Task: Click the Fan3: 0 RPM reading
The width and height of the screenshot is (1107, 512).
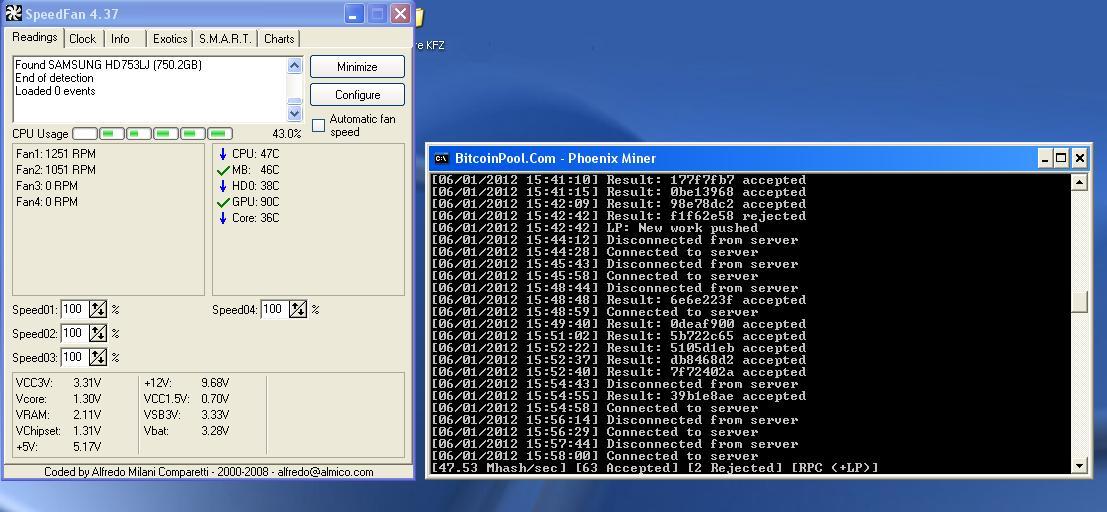Action: coord(47,186)
